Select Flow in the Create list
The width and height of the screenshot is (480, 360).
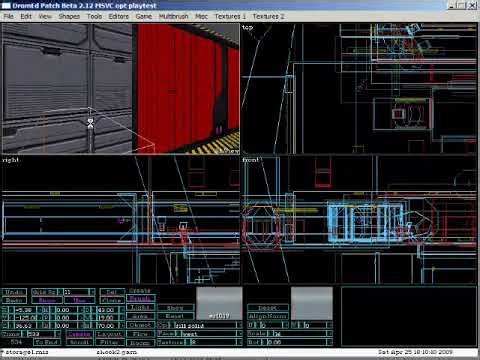[140, 334]
